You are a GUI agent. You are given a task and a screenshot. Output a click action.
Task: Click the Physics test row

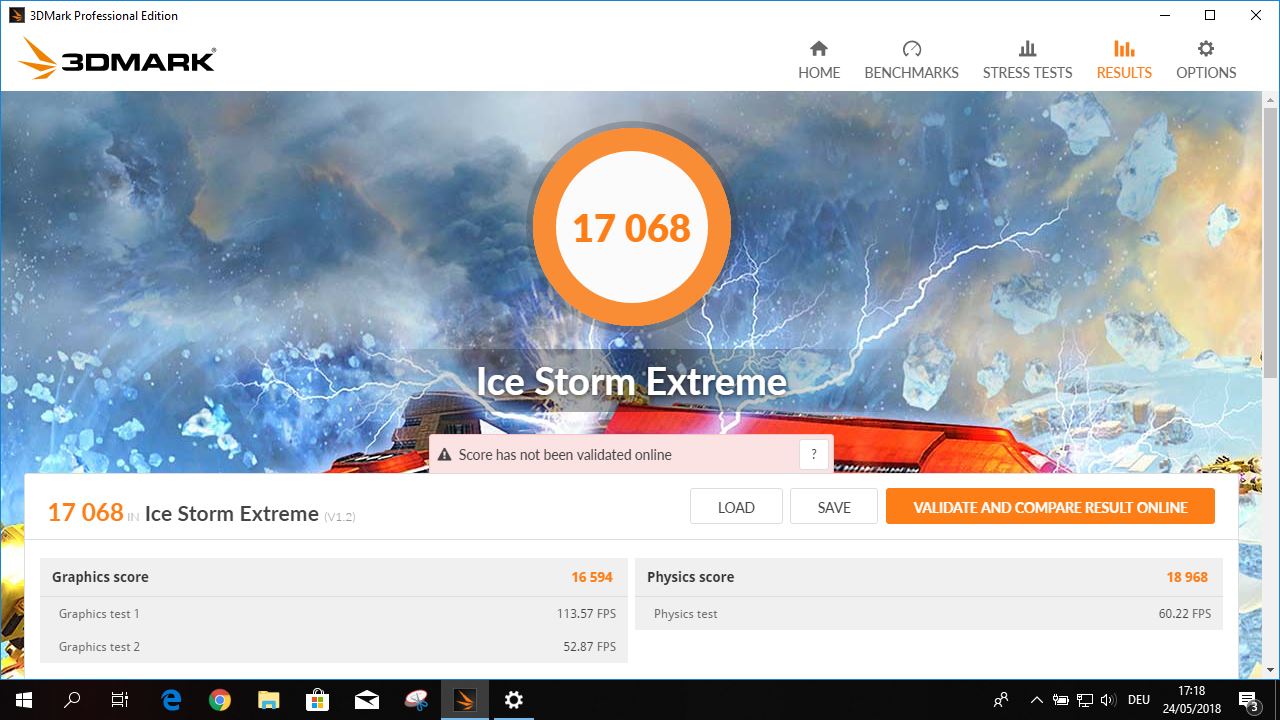point(929,614)
